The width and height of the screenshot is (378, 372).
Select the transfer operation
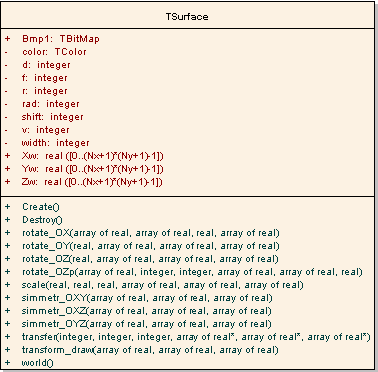tap(196, 337)
